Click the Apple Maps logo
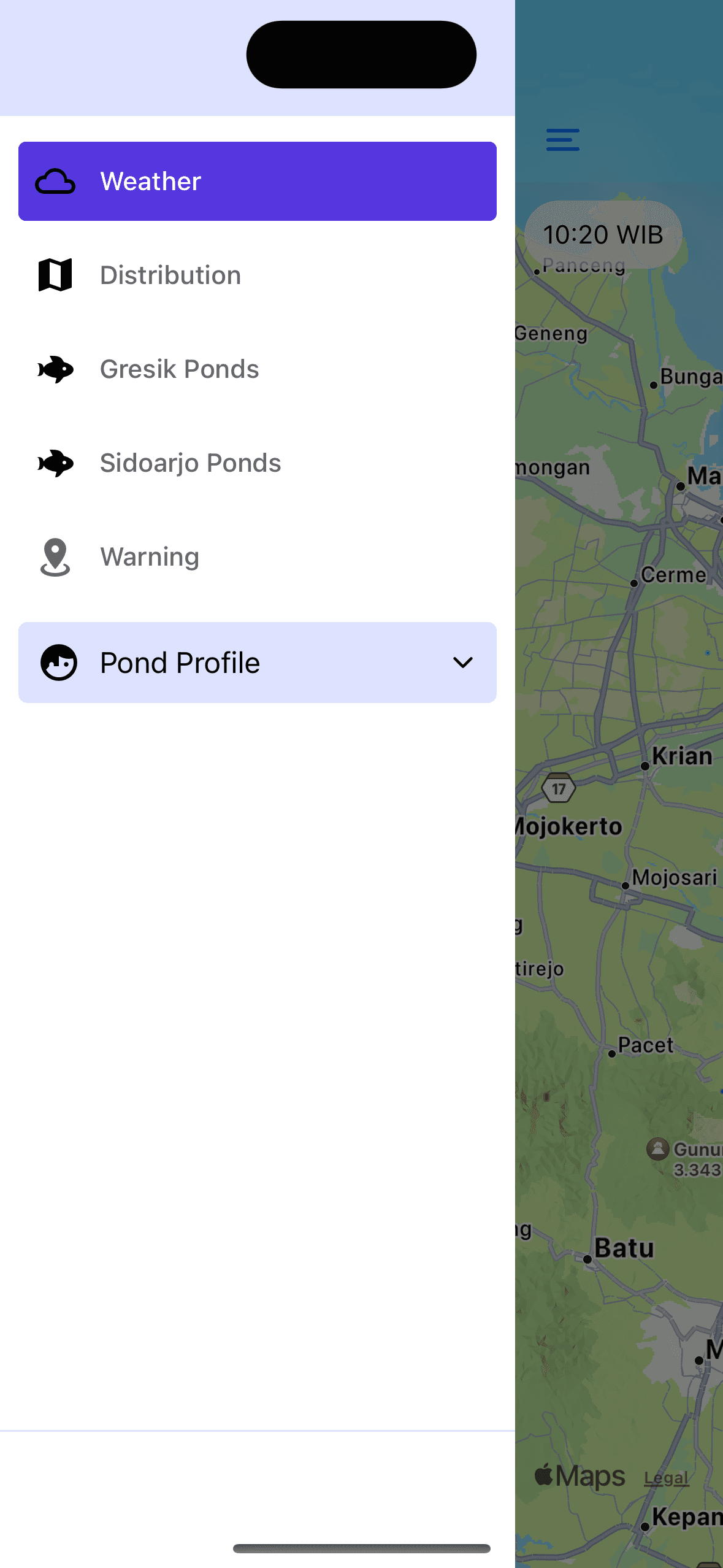Image resolution: width=723 pixels, height=1568 pixels. pyautogui.click(x=580, y=1476)
